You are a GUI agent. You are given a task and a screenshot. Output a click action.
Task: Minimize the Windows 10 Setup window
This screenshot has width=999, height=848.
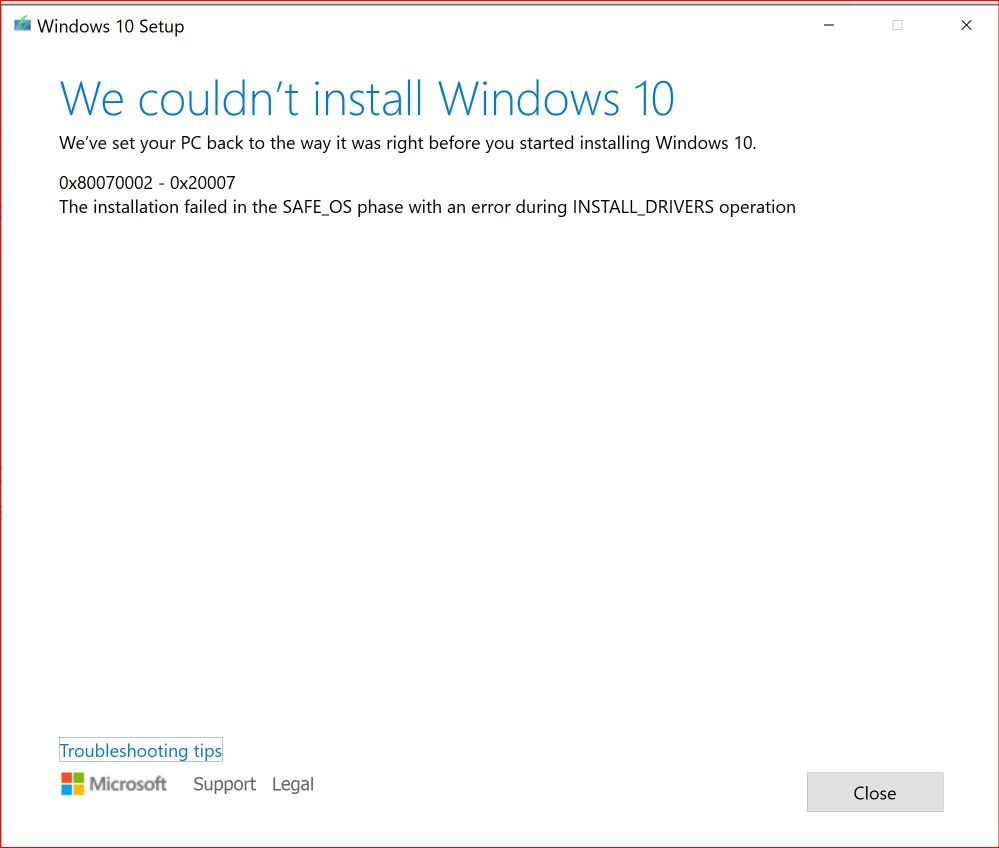point(829,25)
